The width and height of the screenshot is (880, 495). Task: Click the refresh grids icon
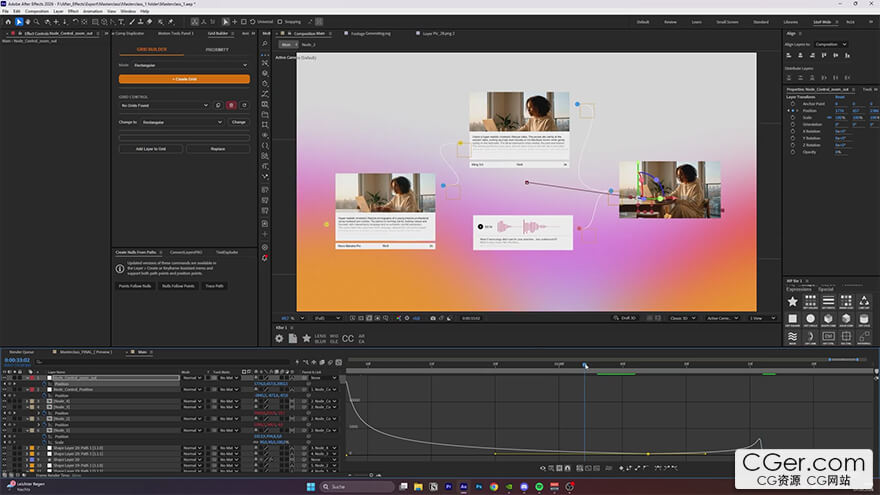[x=244, y=106]
